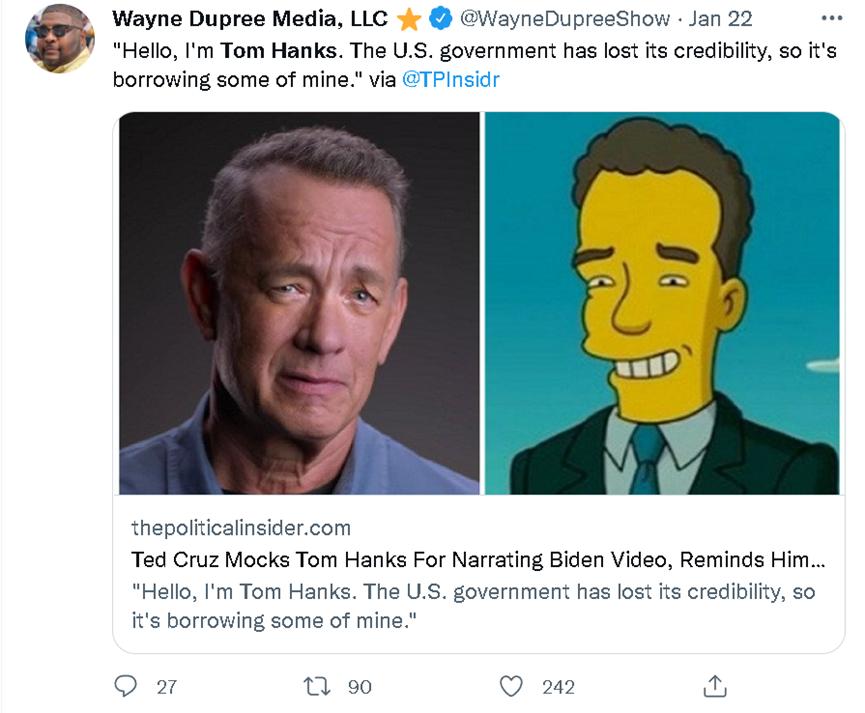Open the three-dot more options menu
The width and height of the screenshot is (865, 713).
[831, 18]
